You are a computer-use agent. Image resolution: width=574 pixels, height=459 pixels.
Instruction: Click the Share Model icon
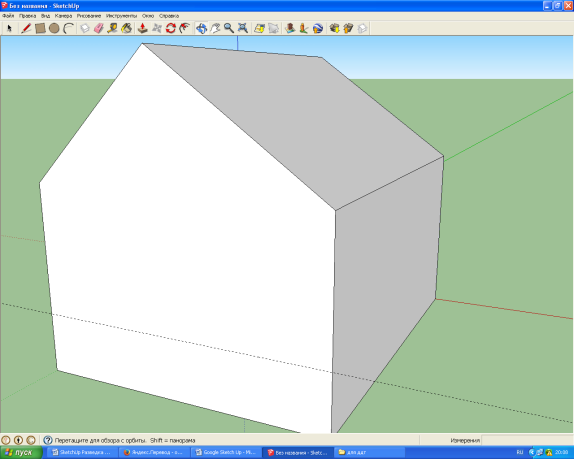pyautogui.click(x=348, y=28)
